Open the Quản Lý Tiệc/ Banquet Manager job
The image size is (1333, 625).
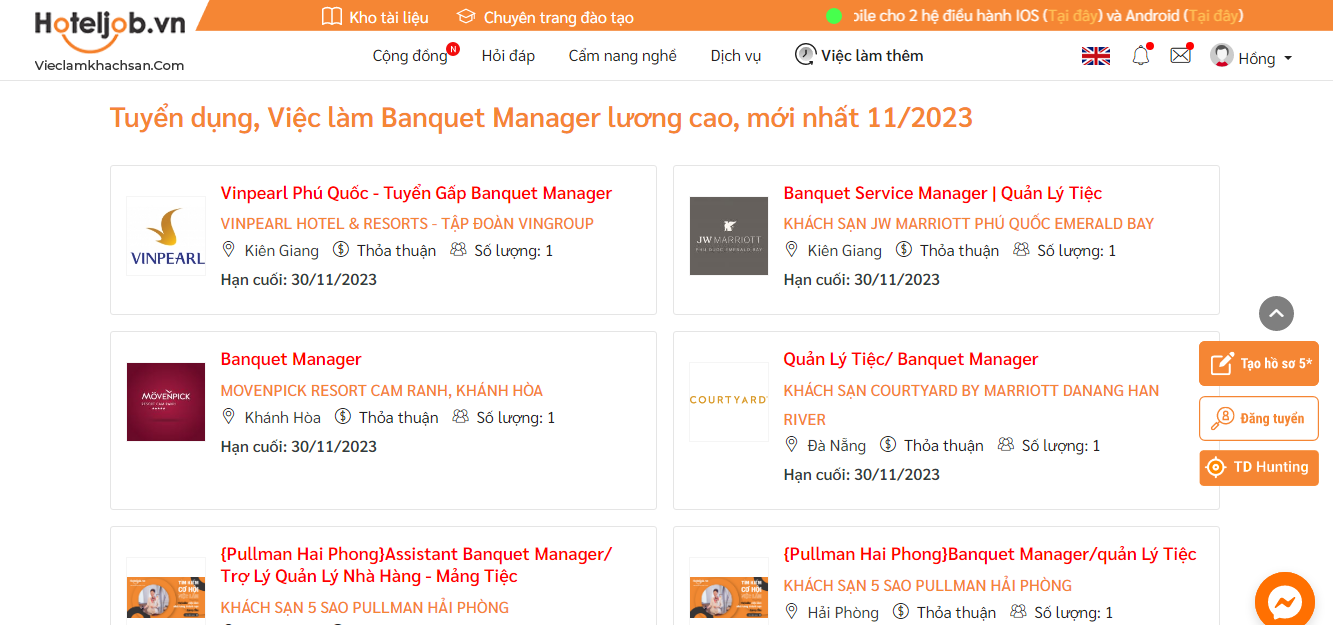point(911,359)
